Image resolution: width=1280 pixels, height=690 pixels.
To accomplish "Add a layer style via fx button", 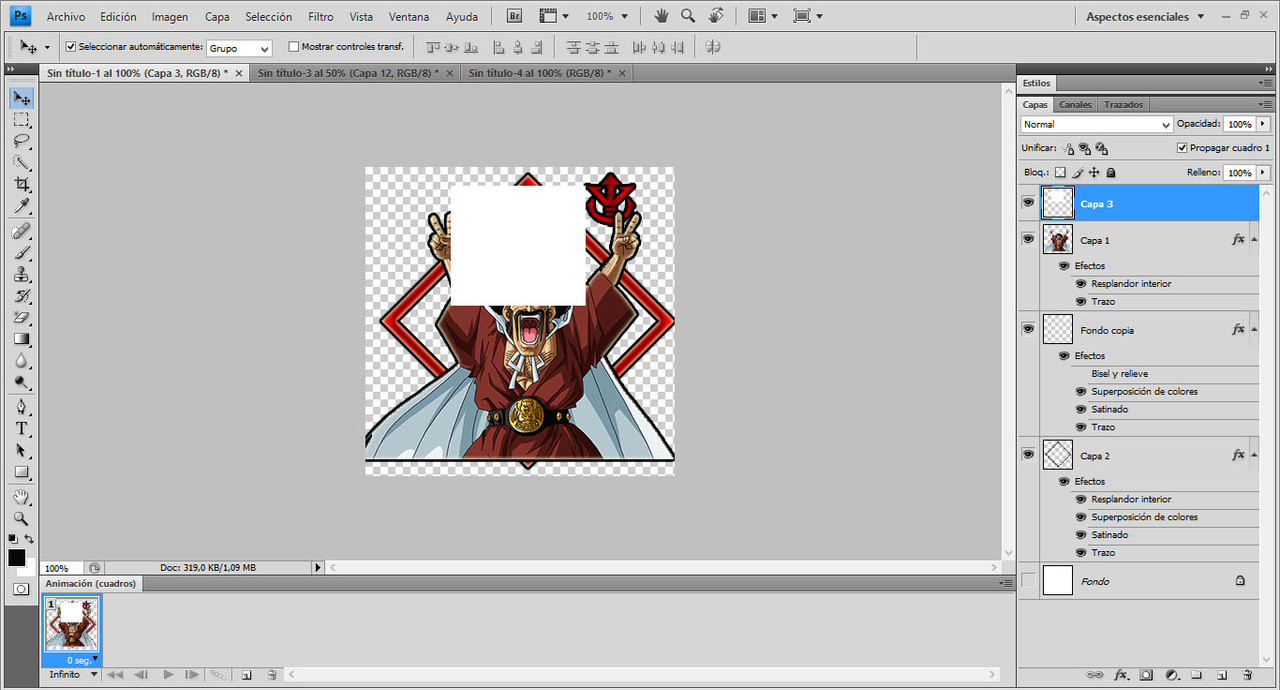I will point(1121,675).
